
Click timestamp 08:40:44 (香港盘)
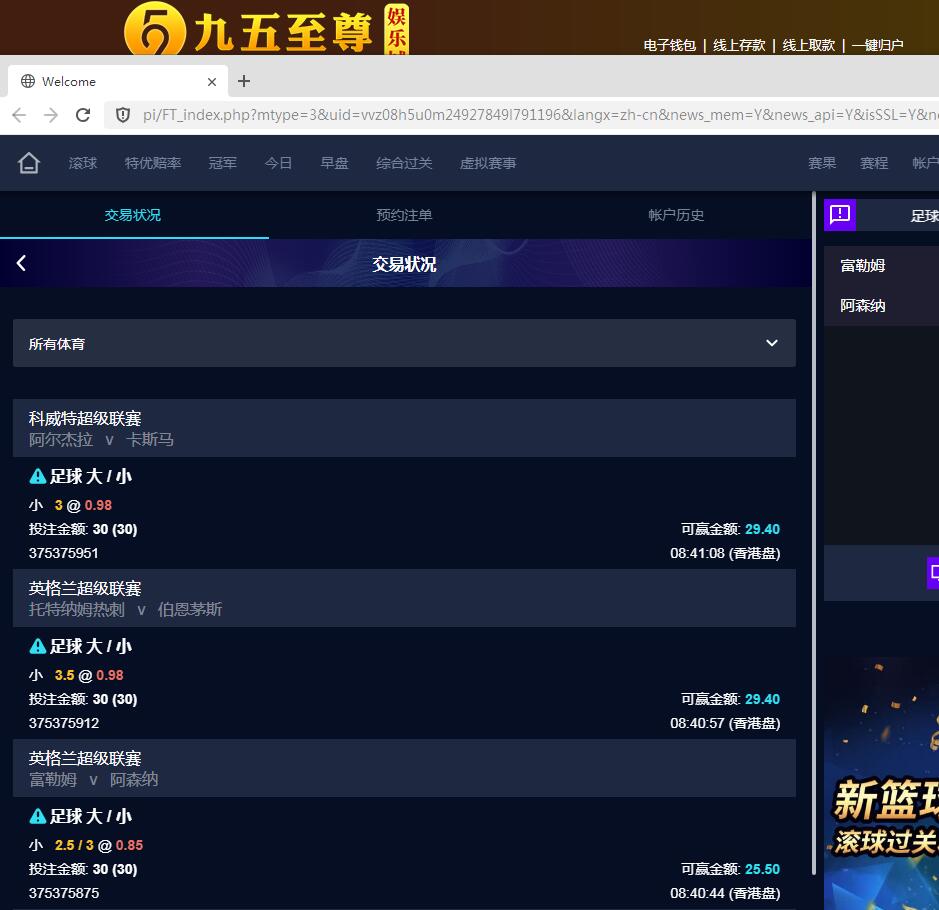point(725,893)
